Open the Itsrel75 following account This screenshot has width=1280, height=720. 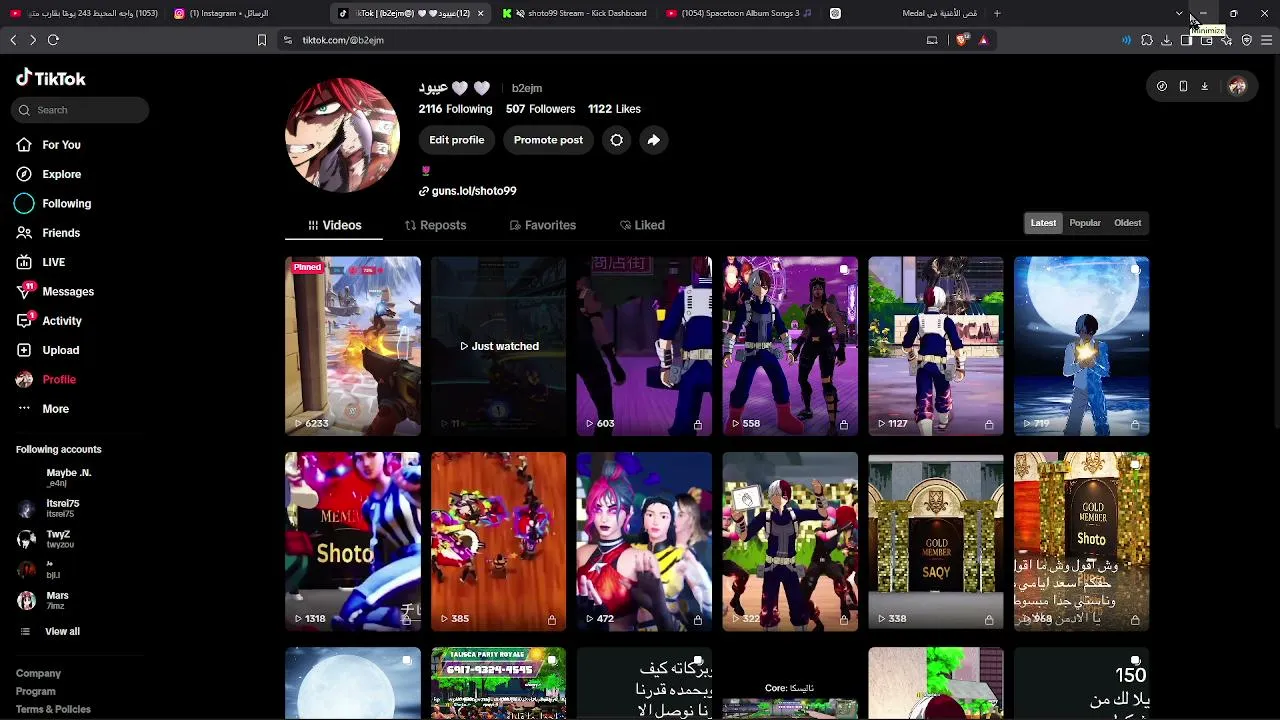pyautogui.click(x=50, y=508)
